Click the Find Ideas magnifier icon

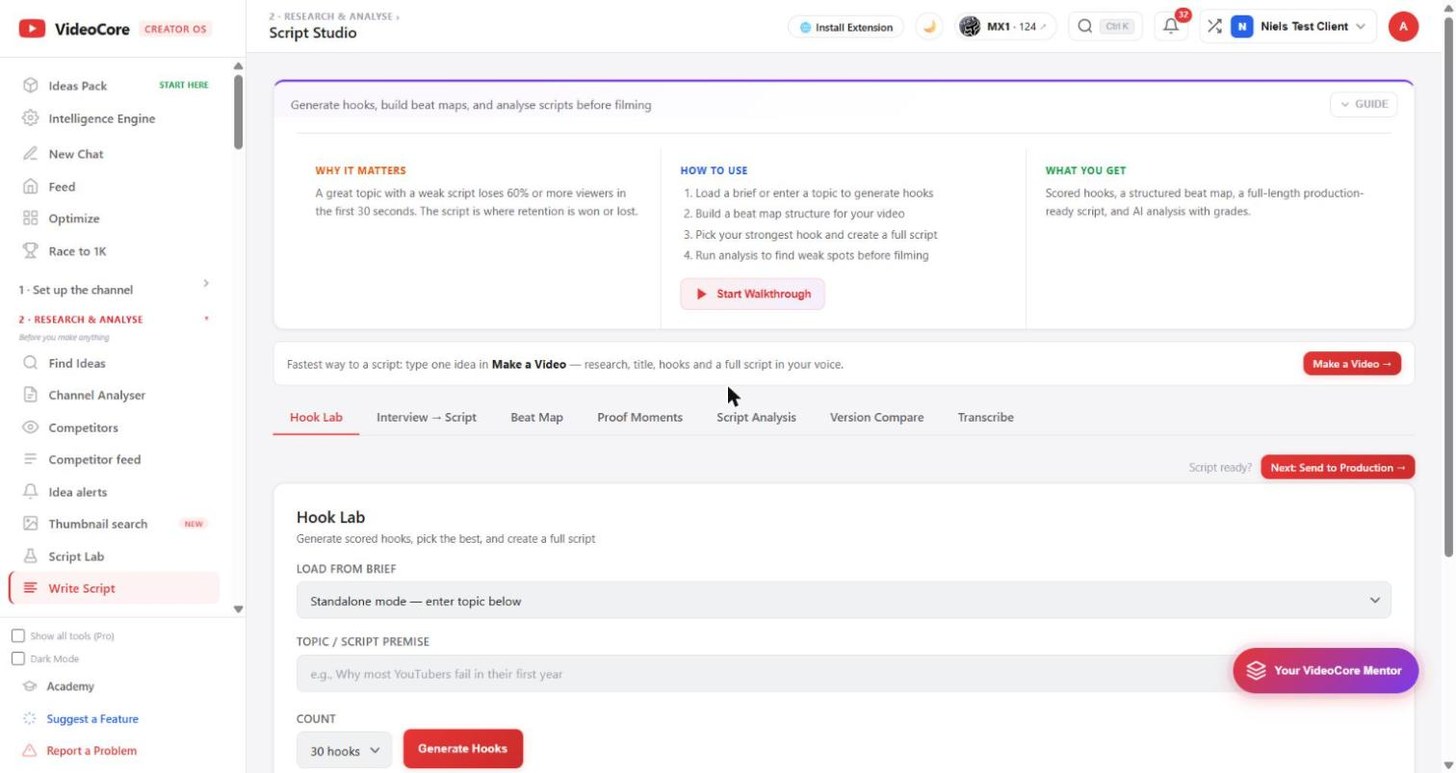point(30,363)
